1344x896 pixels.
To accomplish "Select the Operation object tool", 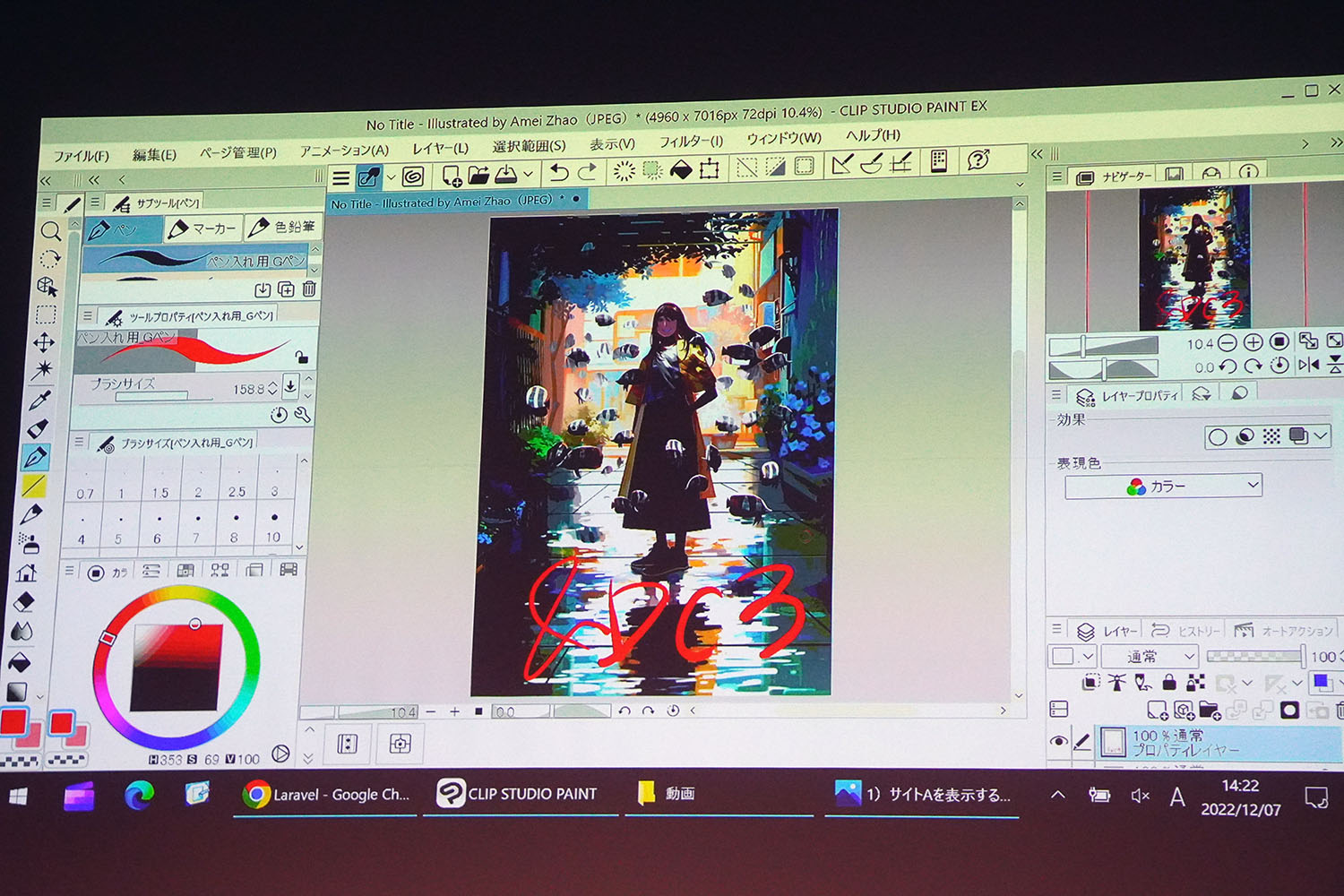I will coord(48,287).
